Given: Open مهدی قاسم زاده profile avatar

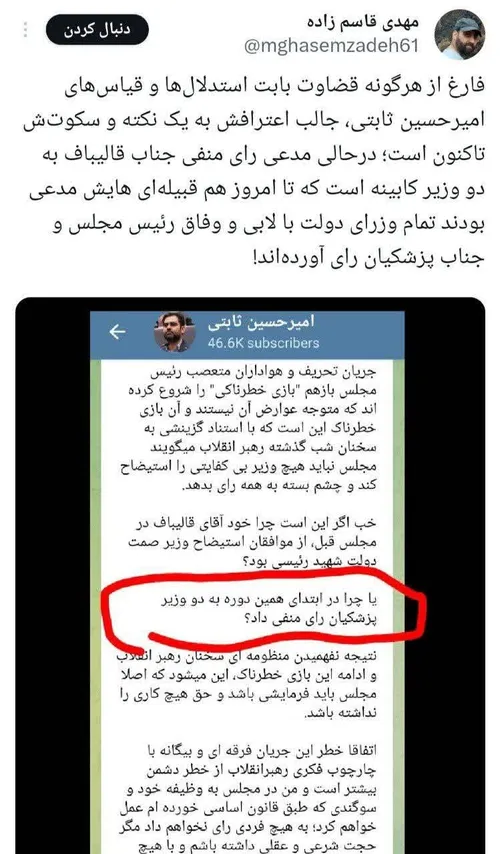Looking at the screenshot, I should 460,34.
